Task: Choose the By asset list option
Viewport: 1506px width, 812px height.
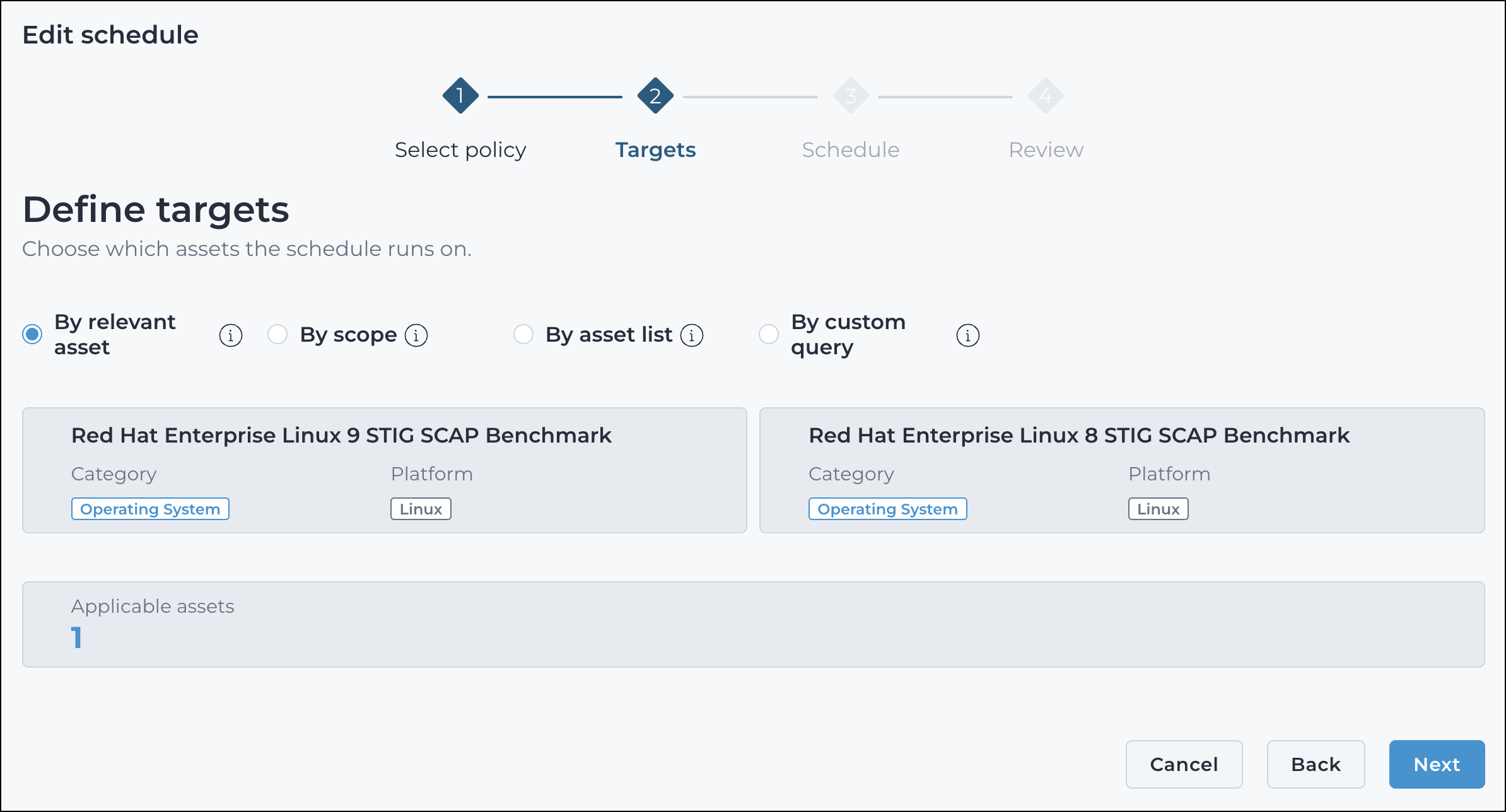Action: [x=523, y=334]
